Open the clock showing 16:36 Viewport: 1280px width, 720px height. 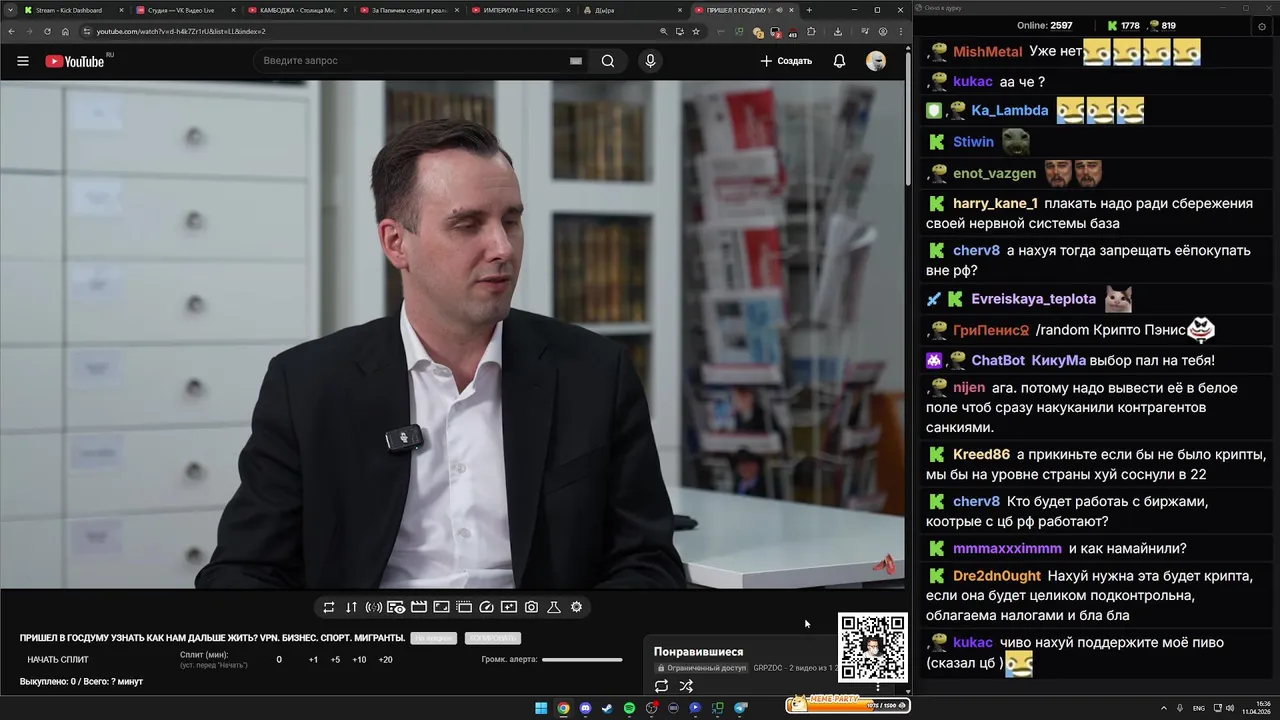1256,707
